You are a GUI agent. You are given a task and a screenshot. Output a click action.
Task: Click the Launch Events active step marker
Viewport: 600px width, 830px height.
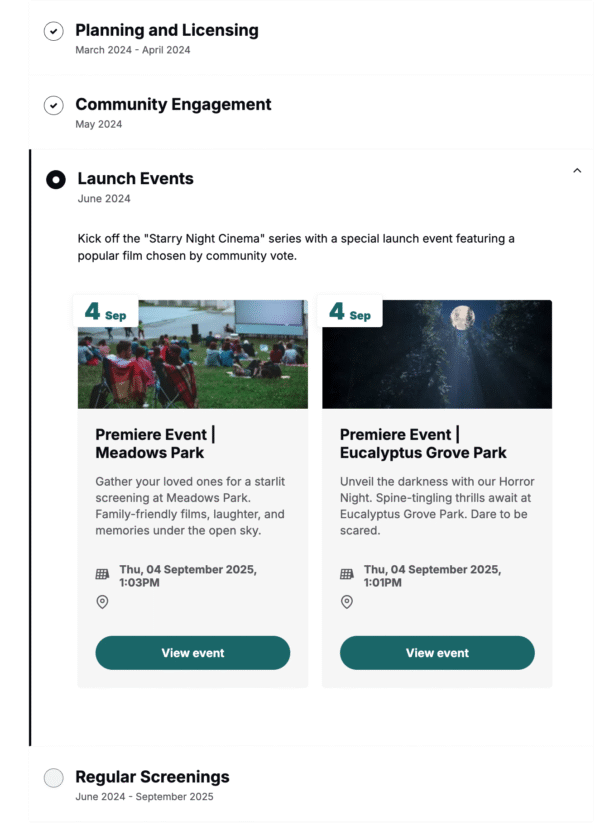pos(56,180)
